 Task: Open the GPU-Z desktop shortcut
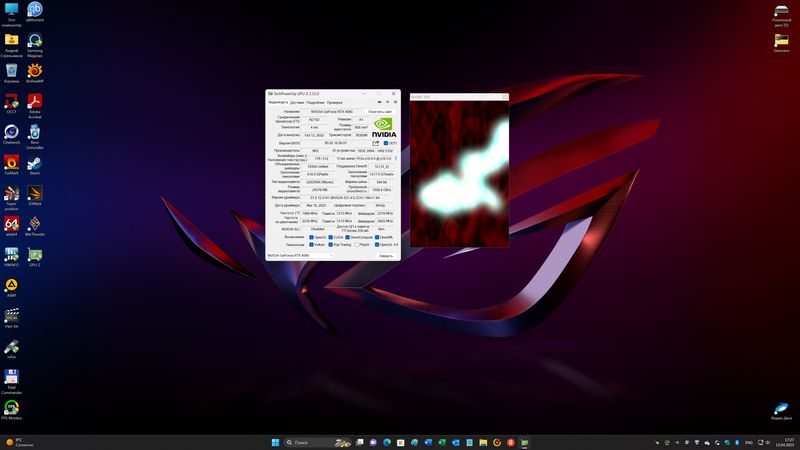point(35,257)
